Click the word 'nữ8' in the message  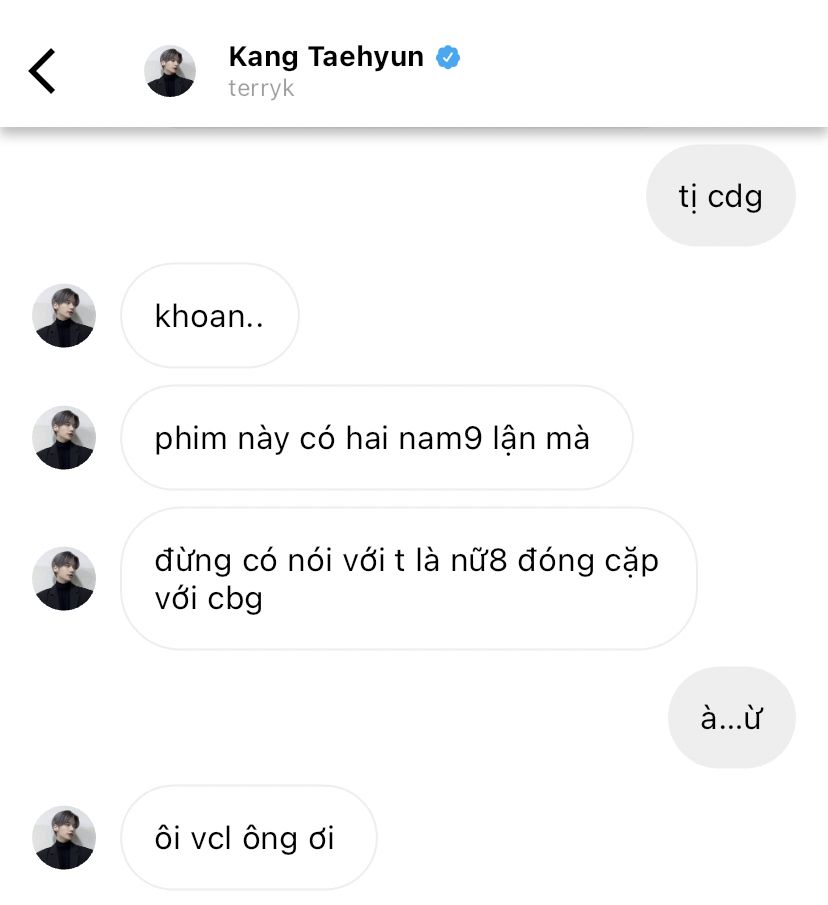[x=478, y=560]
